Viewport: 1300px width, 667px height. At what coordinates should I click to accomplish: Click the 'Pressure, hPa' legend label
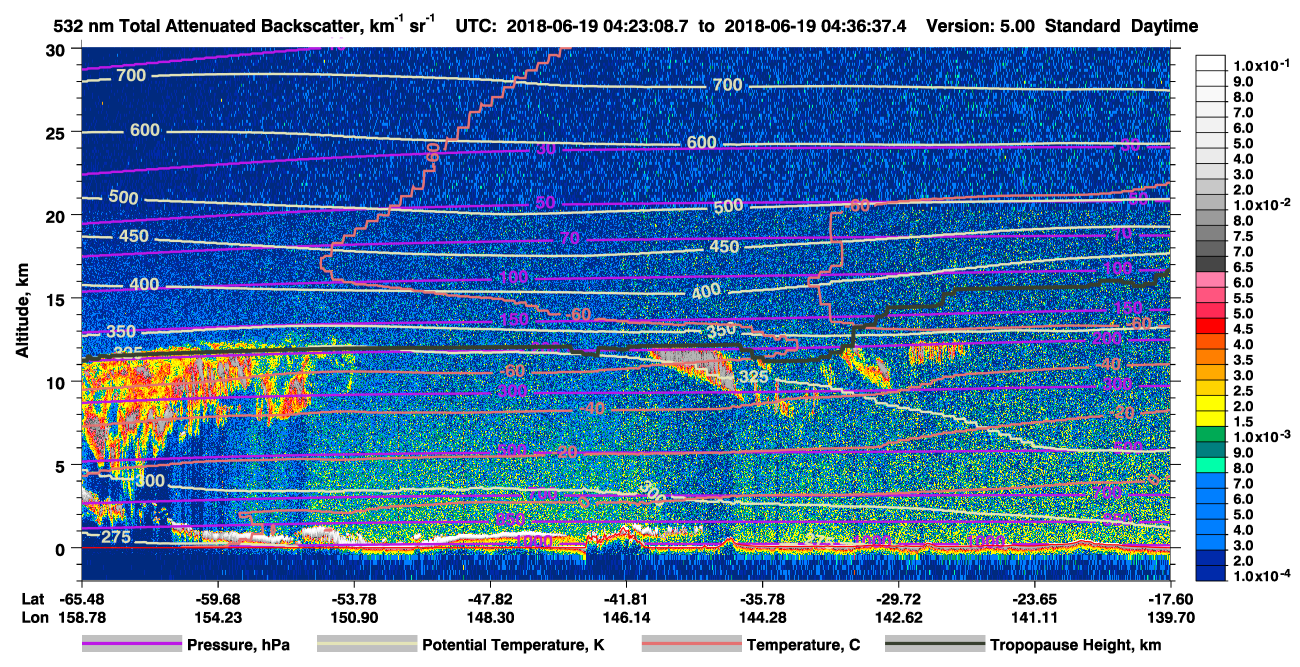point(238,646)
